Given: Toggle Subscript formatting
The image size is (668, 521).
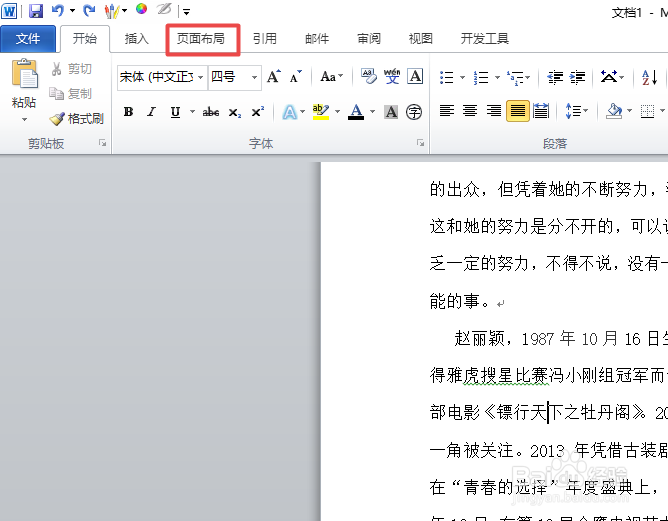Looking at the screenshot, I should pyautogui.click(x=234, y=112).
